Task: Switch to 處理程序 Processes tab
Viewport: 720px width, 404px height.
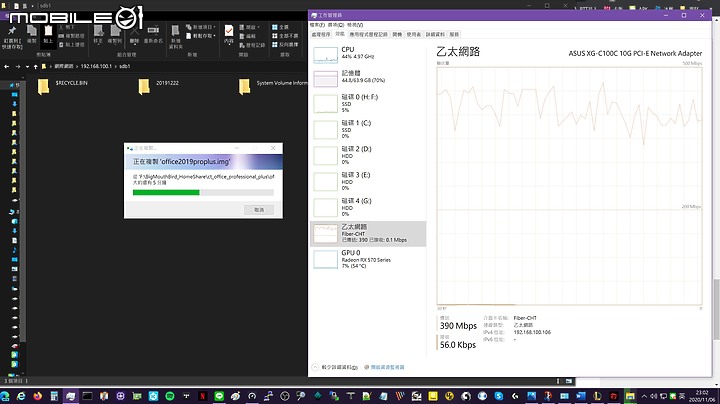Action: pyautogui.click(x=321, y=34)
